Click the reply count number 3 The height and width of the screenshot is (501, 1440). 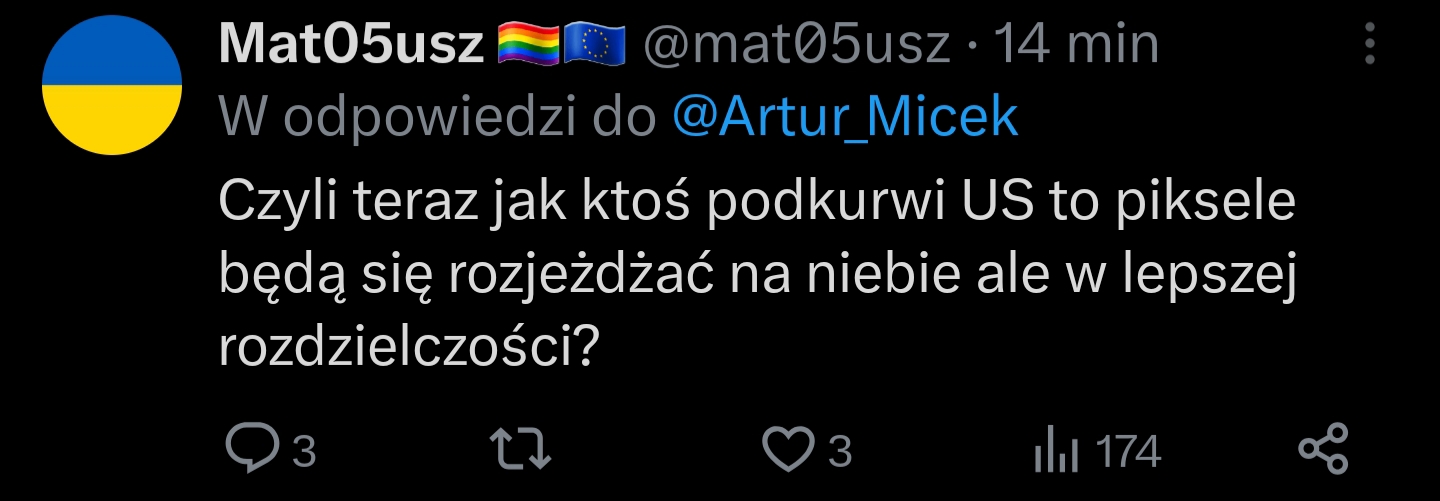point(304,452)
